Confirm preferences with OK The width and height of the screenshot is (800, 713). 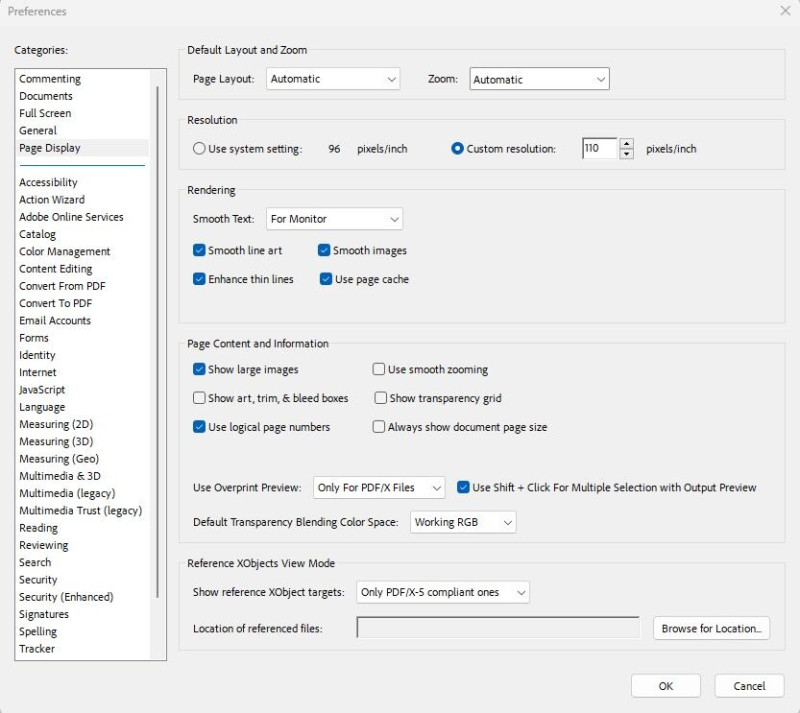click(665, 686)
